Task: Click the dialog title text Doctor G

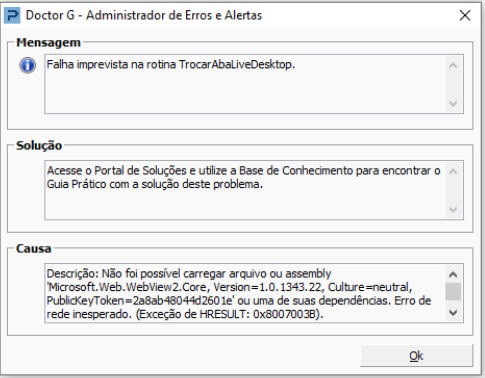Action: pyautogui.click(x=50, y=15)
